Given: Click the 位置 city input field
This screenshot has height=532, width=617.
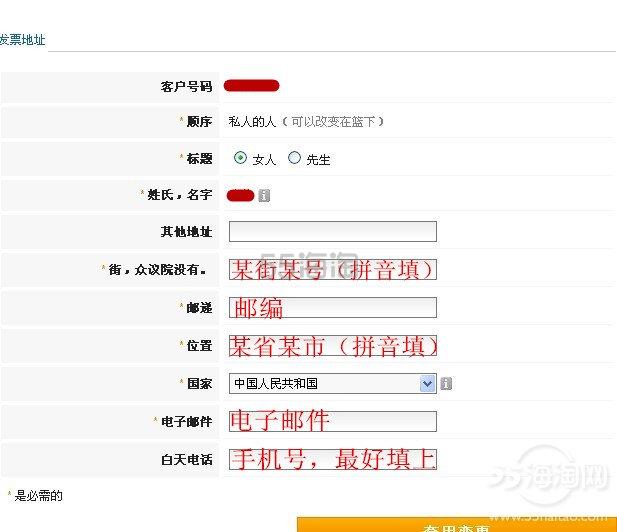Looking at the screenshot, I should [333, 345].
